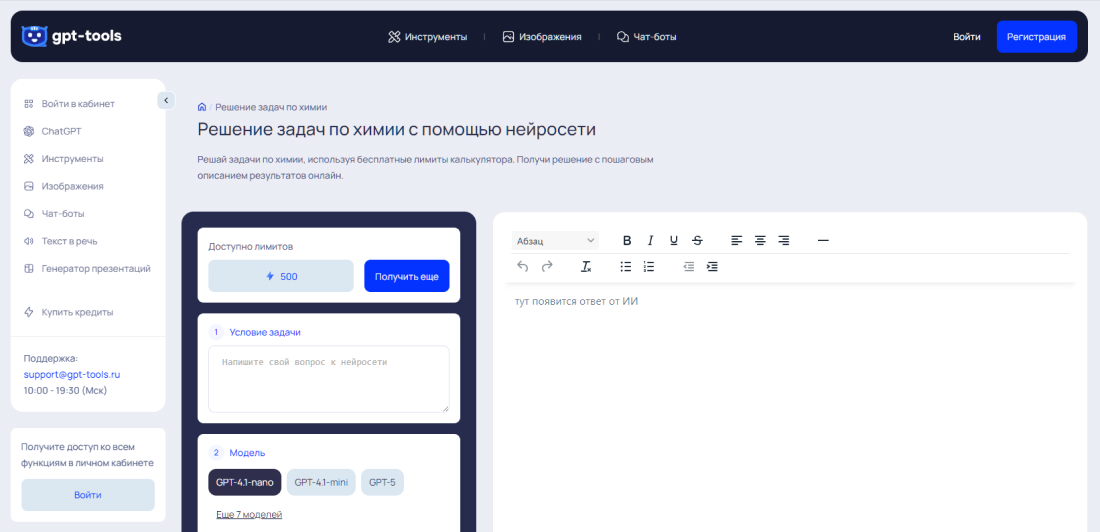The height and width of the screenshot is (532, 1100).
Task: Increase the indent
Action: (712, 267)
